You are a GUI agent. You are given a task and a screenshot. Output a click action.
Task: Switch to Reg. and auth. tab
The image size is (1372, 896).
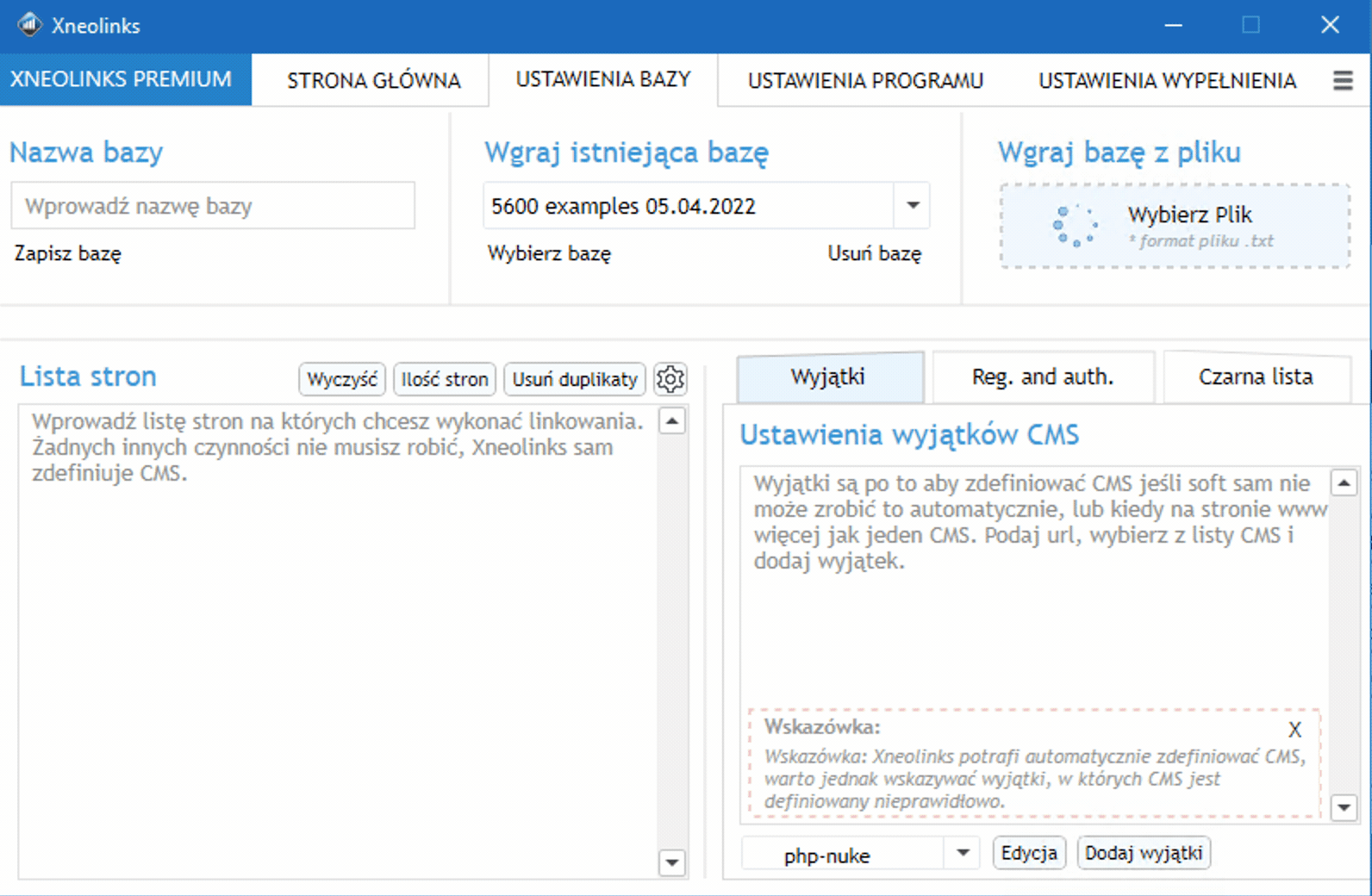point(1043,376)
